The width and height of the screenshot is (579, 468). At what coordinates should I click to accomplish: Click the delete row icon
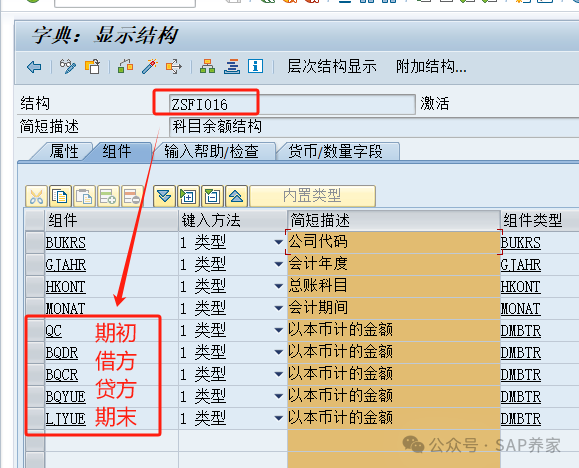(x=132, y=196)
